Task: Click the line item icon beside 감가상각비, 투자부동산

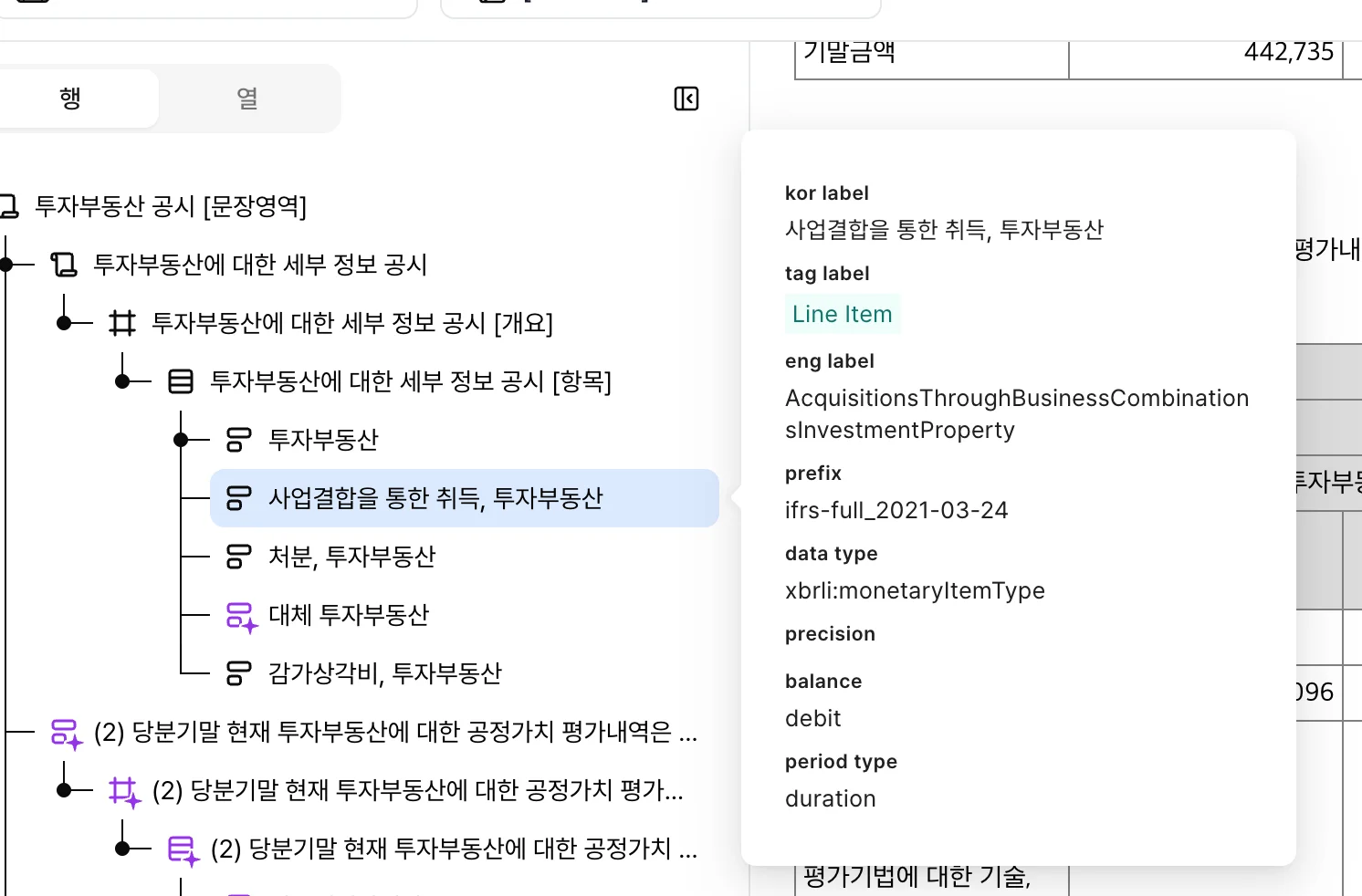Action: (238, 673)
